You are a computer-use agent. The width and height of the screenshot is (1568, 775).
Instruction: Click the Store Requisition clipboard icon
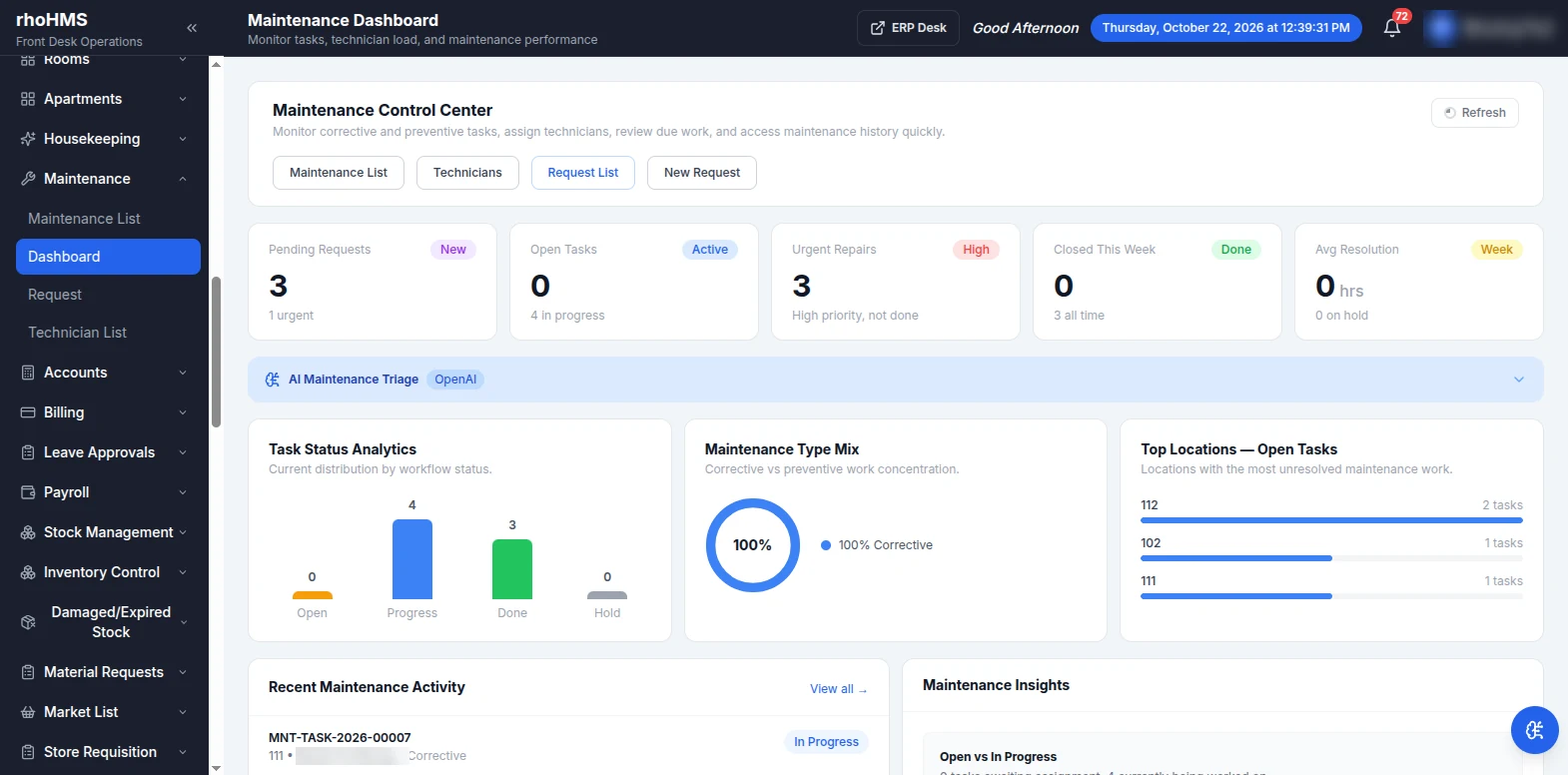28,752
